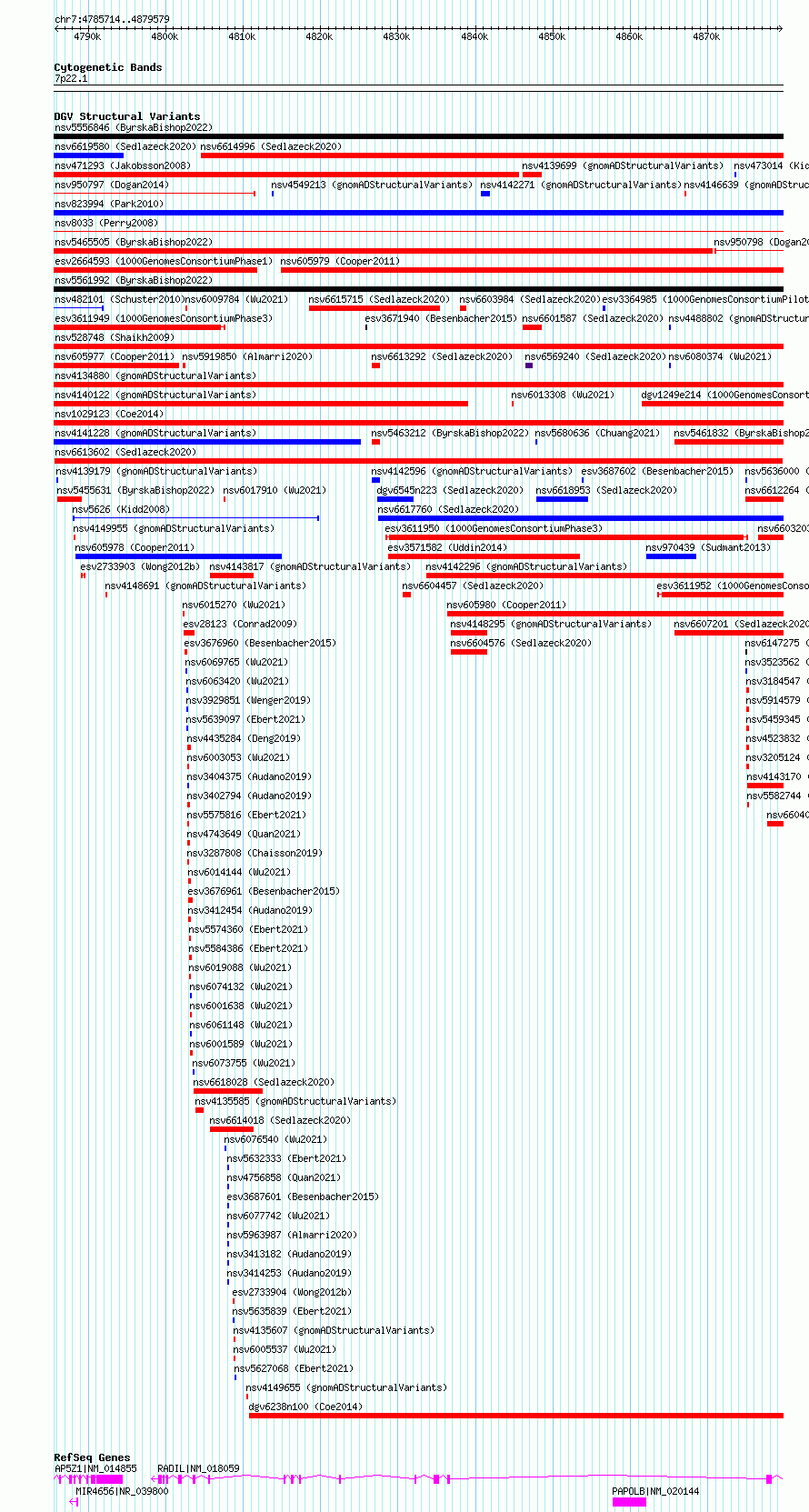Click nsv6613292 (Sedlazeck2020) label
Viewport: 809px width, 1512px height.
pyautogui.click(x=442, y=356)
